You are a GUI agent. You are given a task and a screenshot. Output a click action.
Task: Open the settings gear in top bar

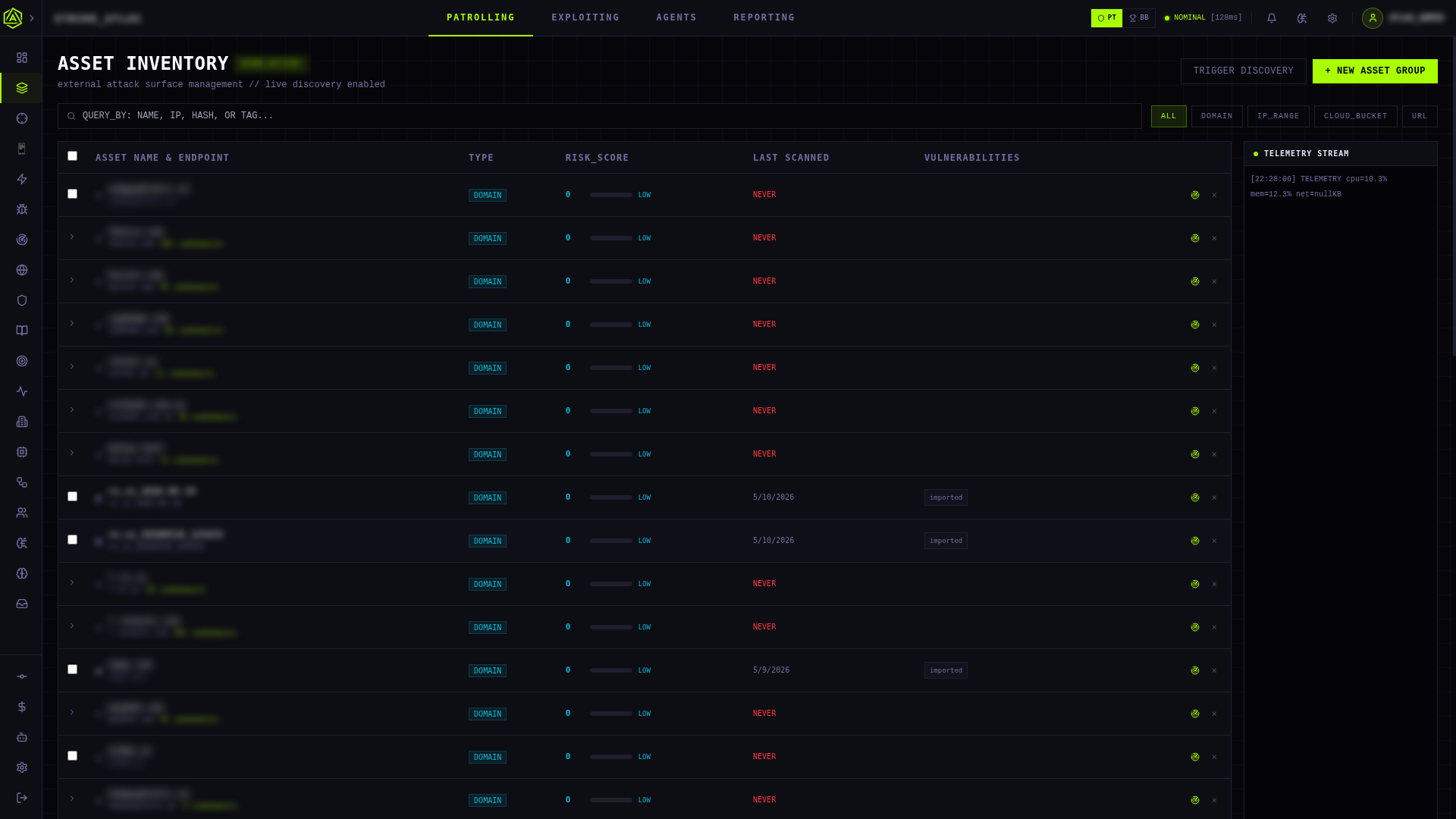pyautogui.click(x=1332, y=18)
